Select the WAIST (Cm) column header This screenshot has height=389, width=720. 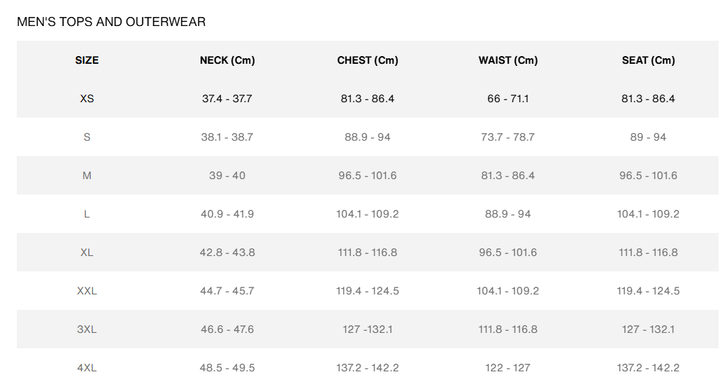(x=508, y=60)
